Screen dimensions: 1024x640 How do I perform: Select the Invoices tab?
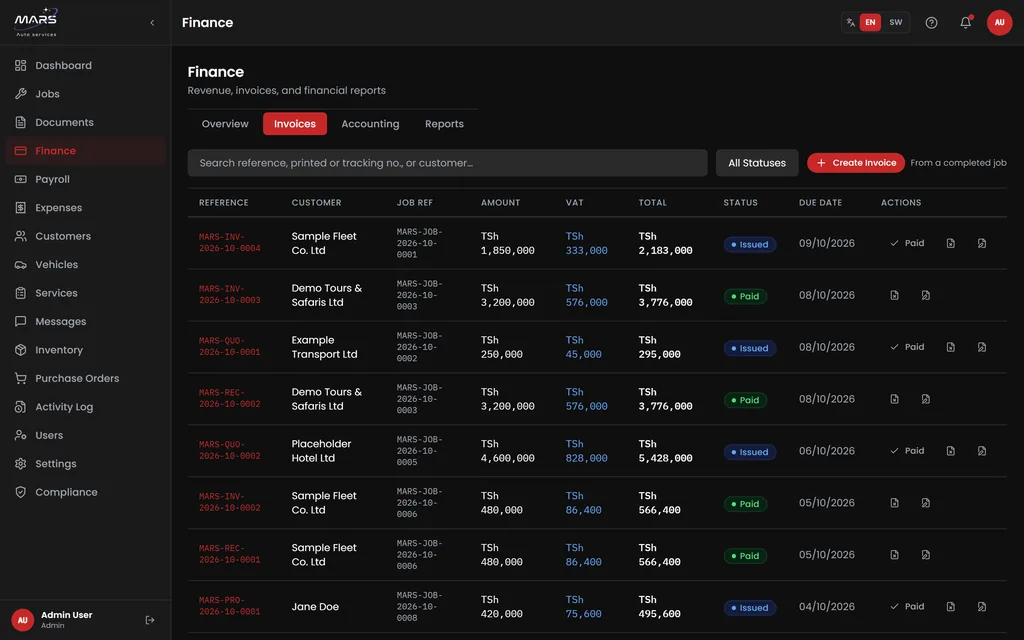click(x=295, y=123)
